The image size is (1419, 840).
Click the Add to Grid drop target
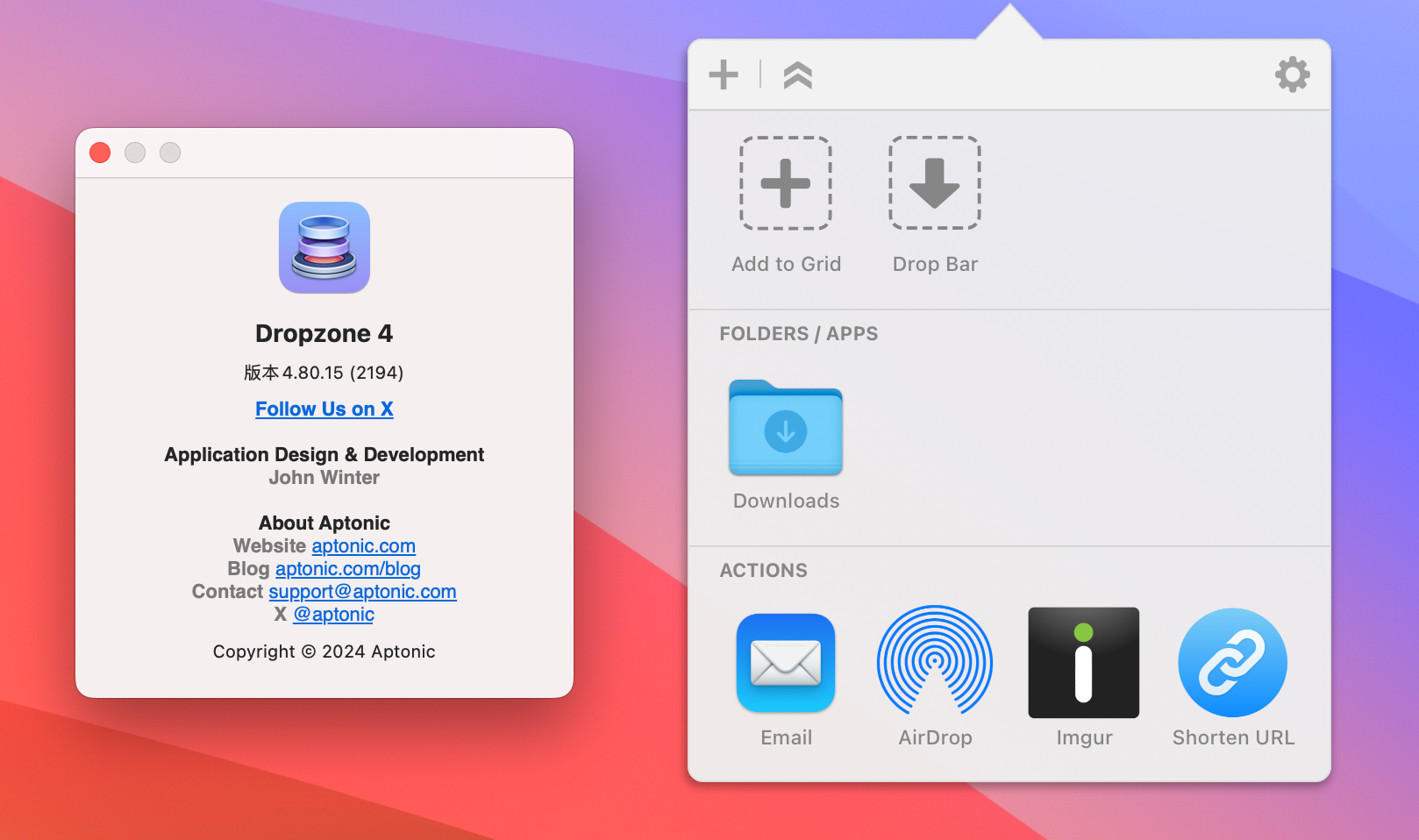(x=785, y=183)
